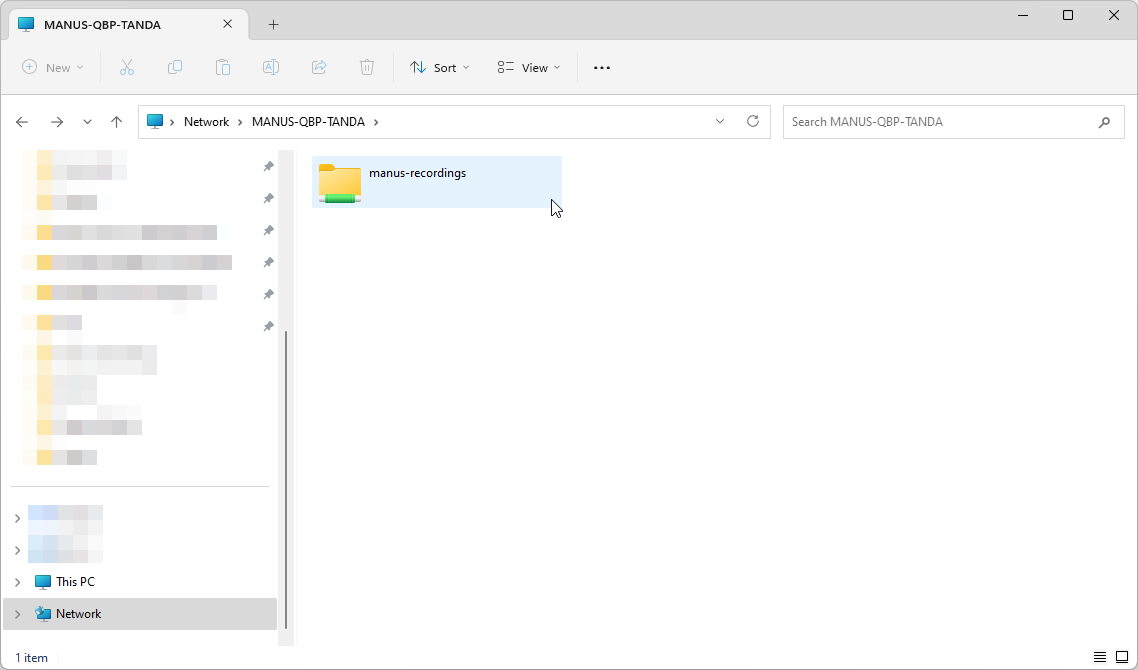Click the Delete trash icon
Image resolution: width=1138 pixels, height=670 pixels.
[x=367, y=68]
